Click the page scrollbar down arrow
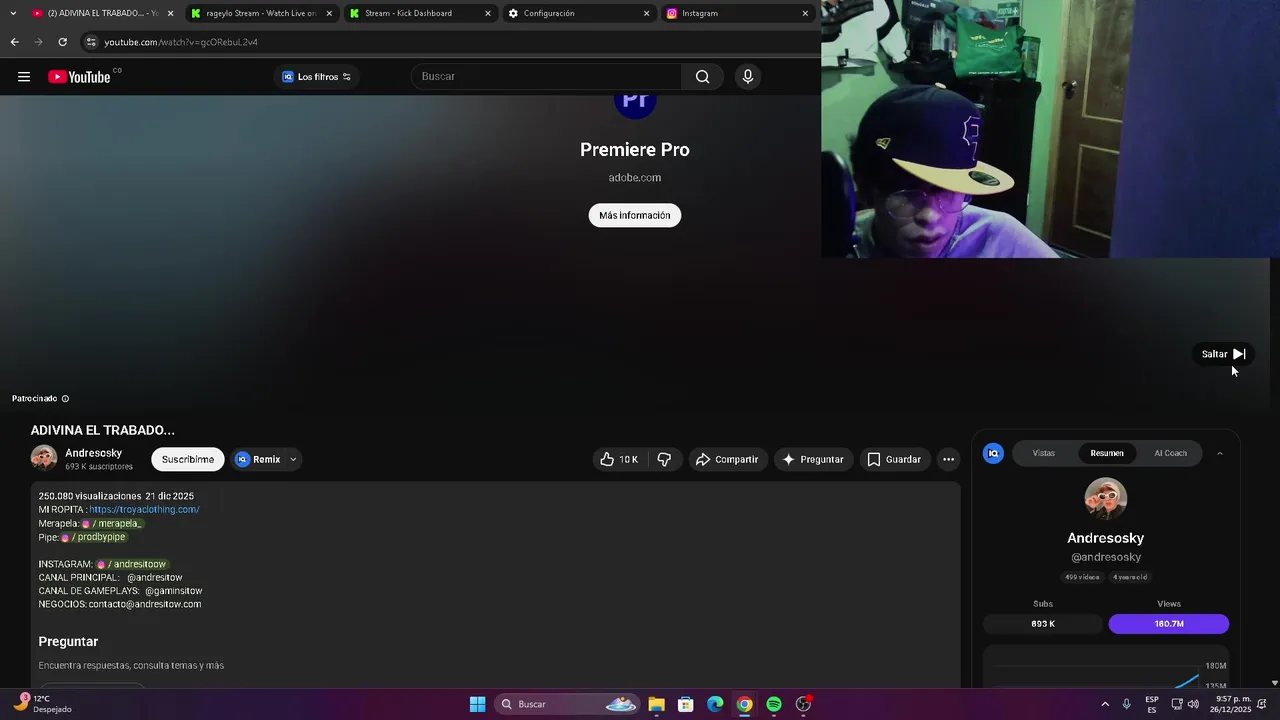 click(1274, 683)
